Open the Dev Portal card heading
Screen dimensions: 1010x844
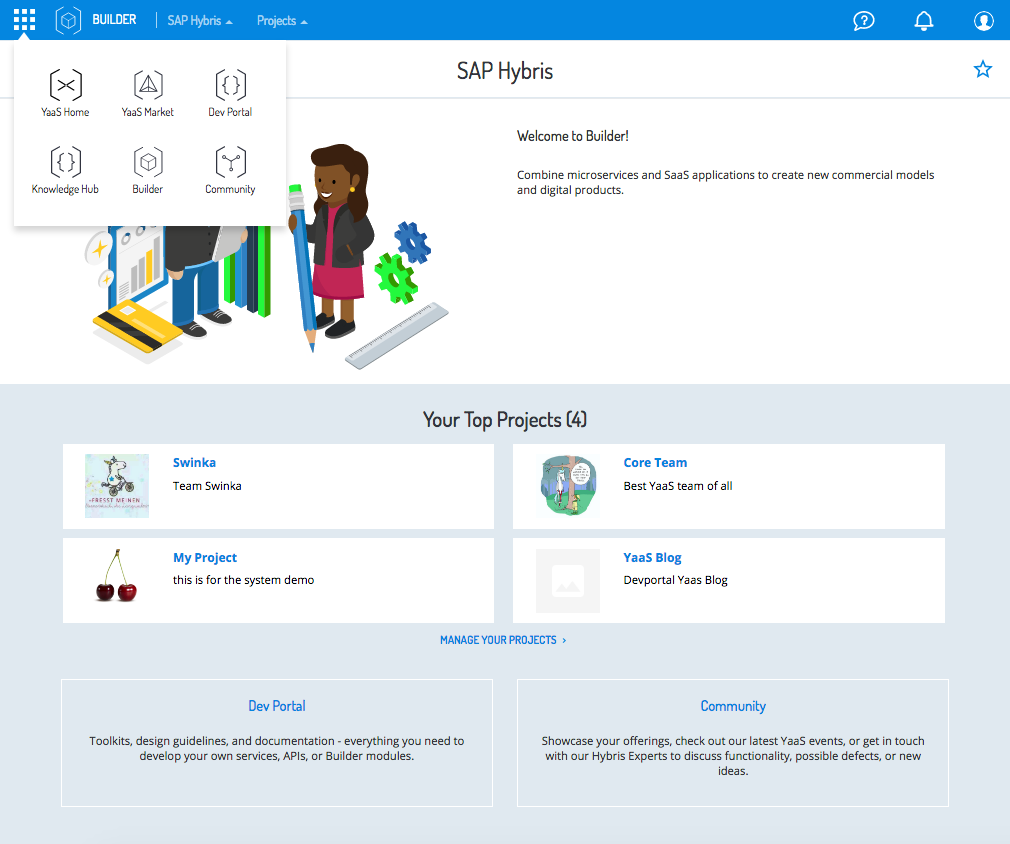277,706
